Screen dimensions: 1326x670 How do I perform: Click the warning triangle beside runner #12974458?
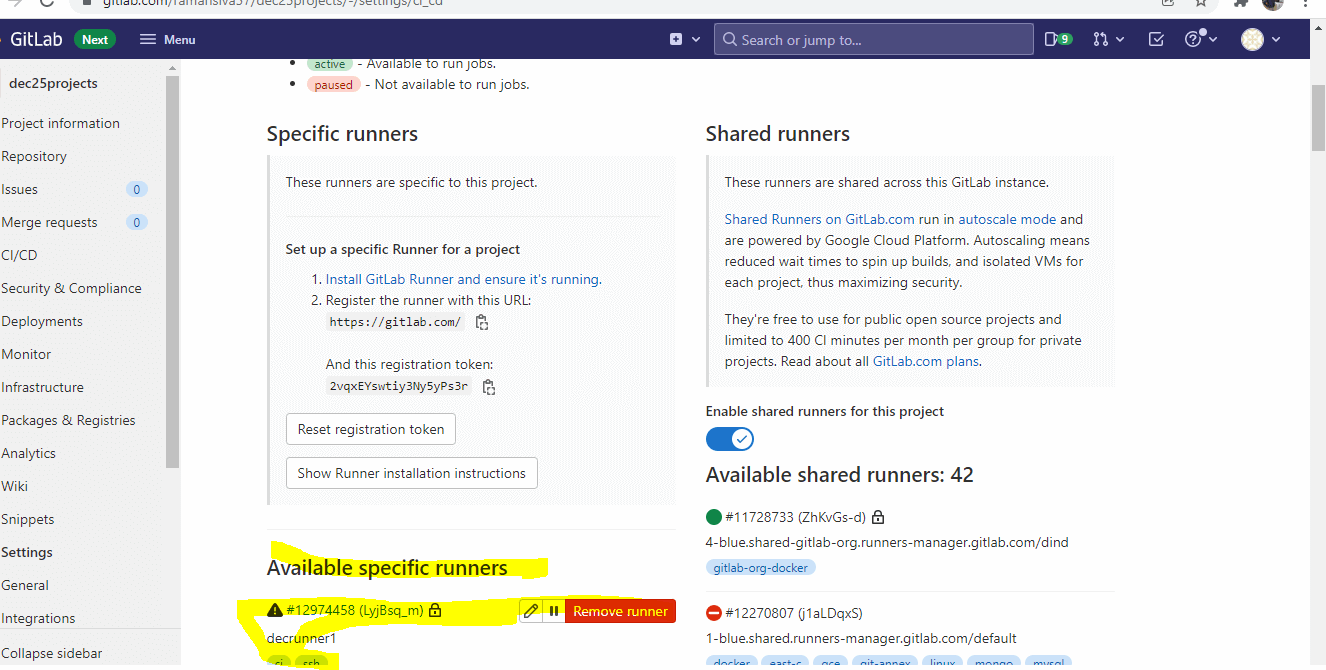[275, 610]
